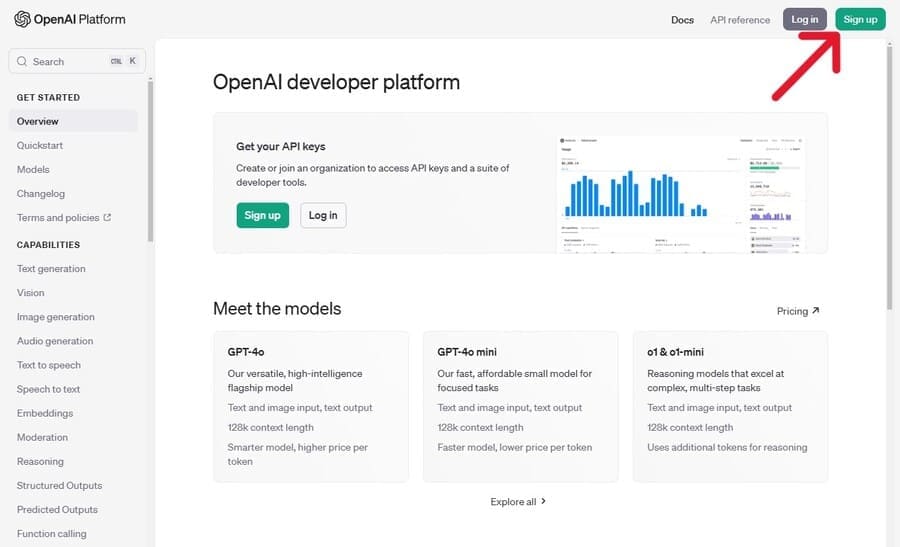Open Function calling in sidebar
This screenshot has height=547, width=900.
point(52,534)
